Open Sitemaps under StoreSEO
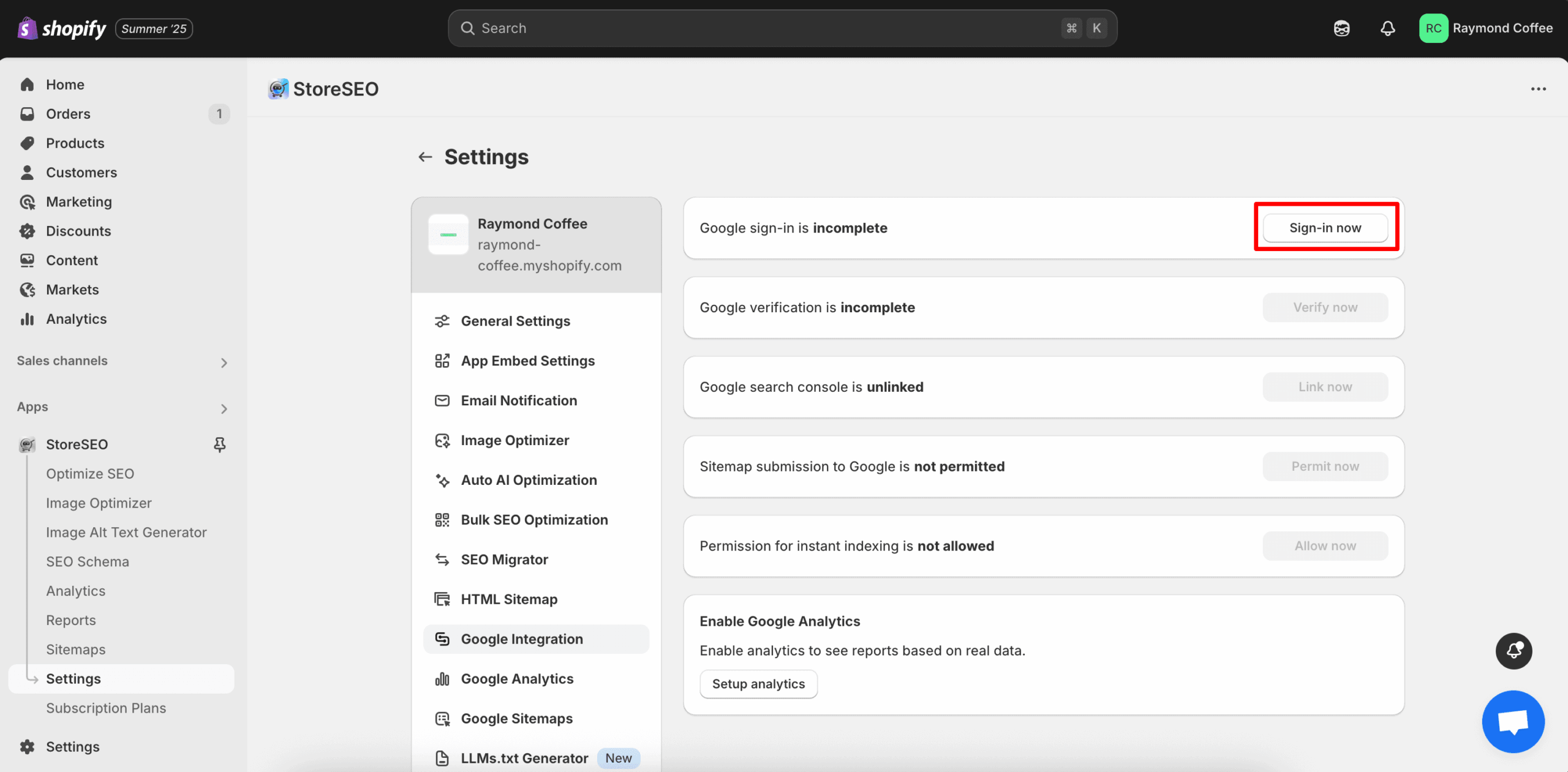This screenshot has height=772, width=1568. tap(76, 650)
